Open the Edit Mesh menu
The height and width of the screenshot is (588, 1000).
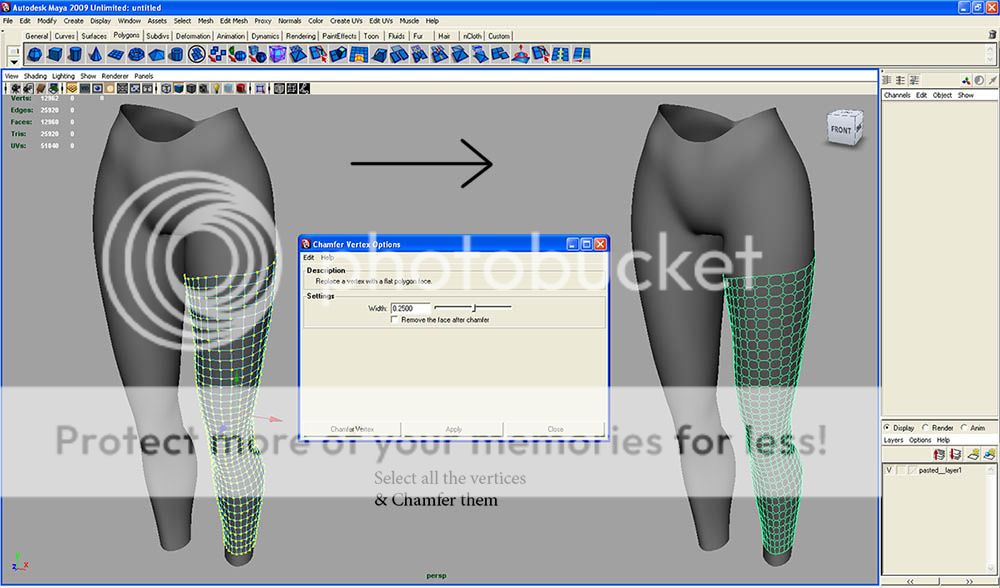coord(234,20)
